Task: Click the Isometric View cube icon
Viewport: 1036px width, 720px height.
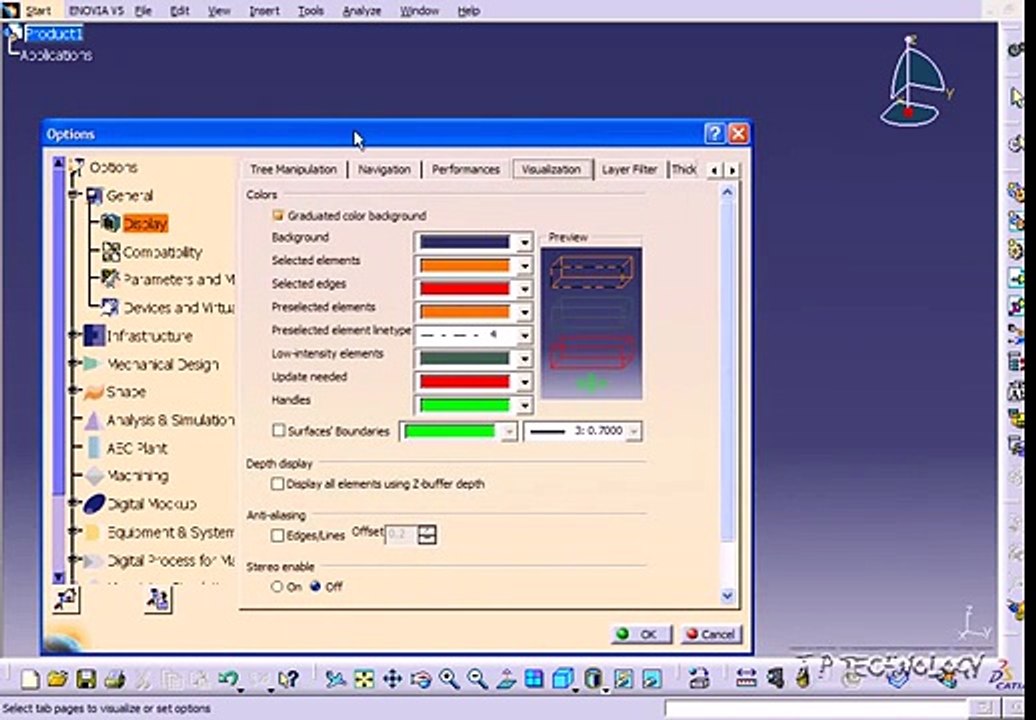Action: tap(563, 679)
